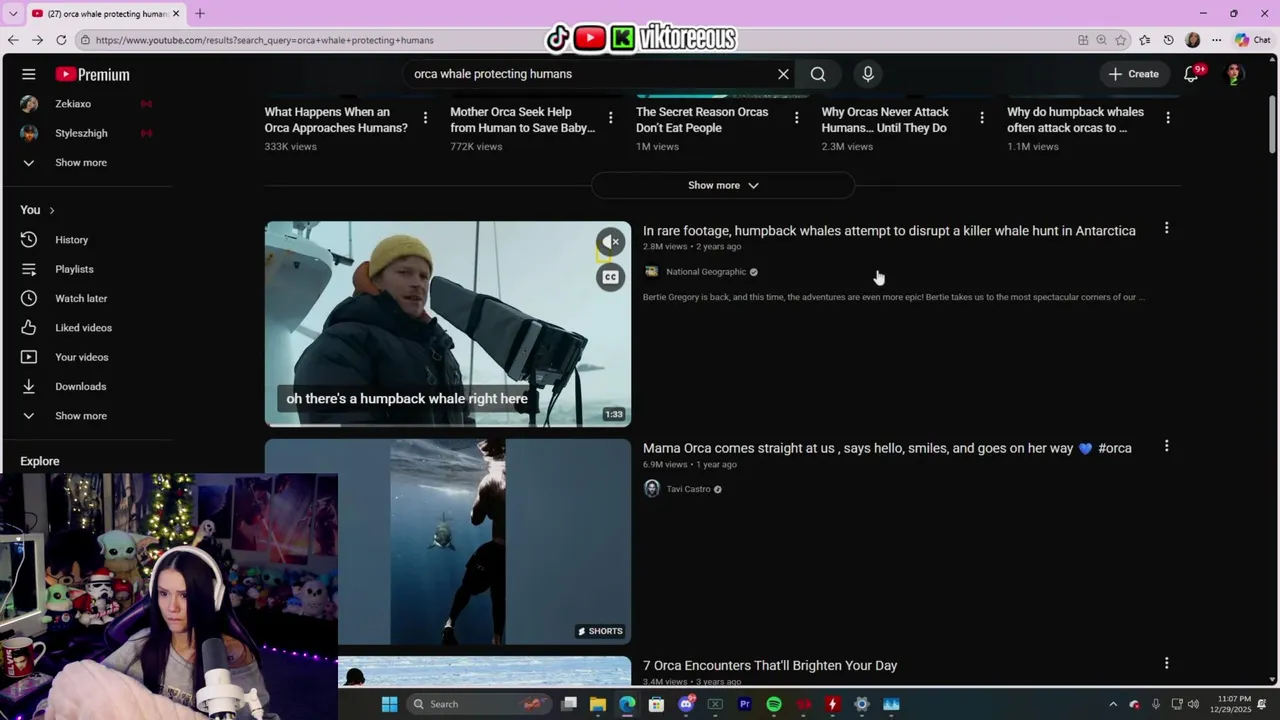Open options for Why Orcas Never Attack video
1280x720 pixels.
coord(982,118)
